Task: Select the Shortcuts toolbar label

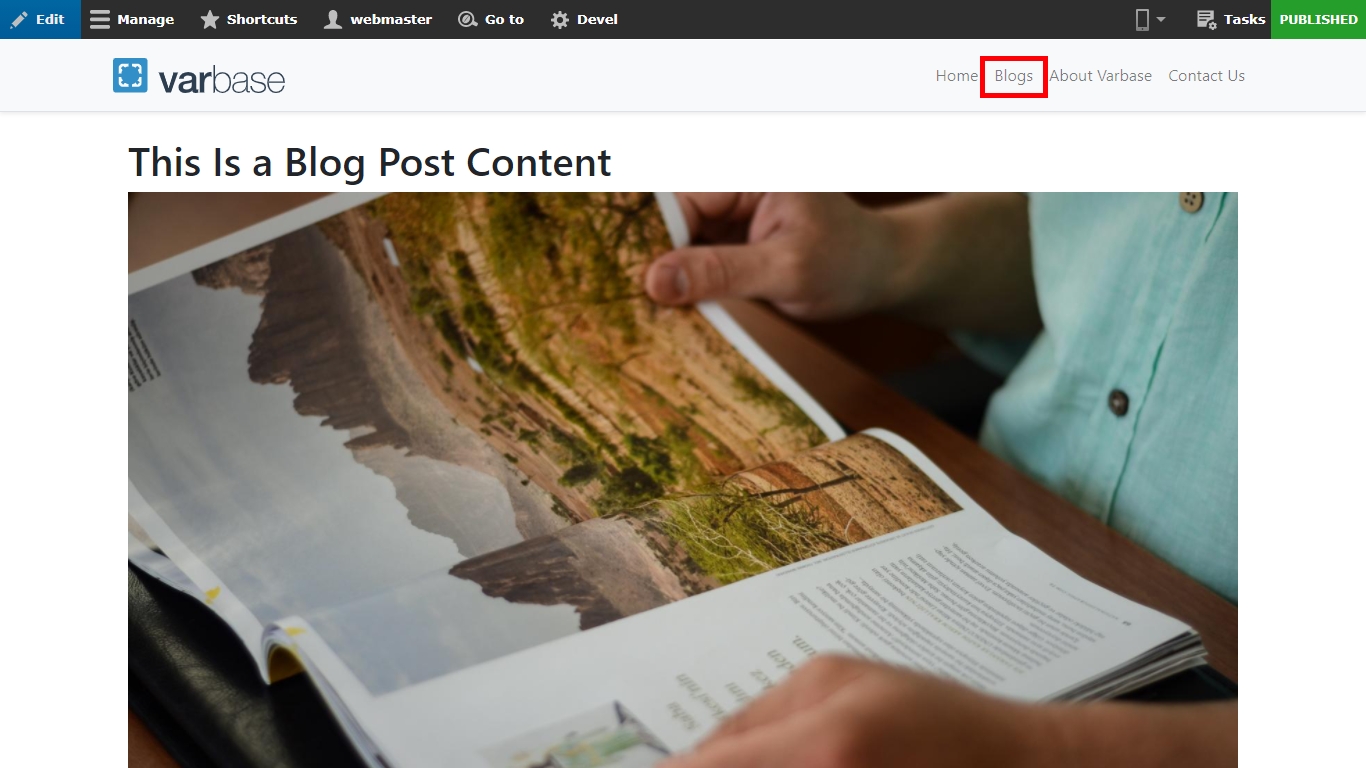Action: [262, 19]
